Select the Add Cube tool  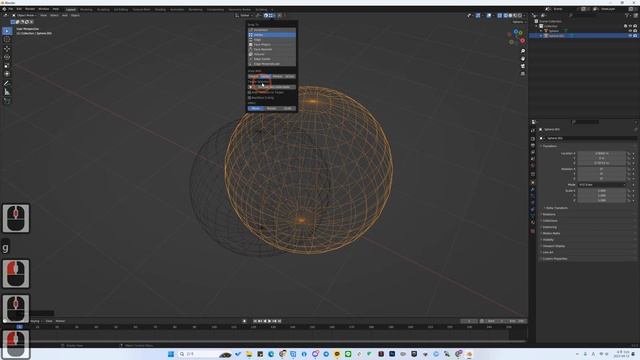coord(7,101)
